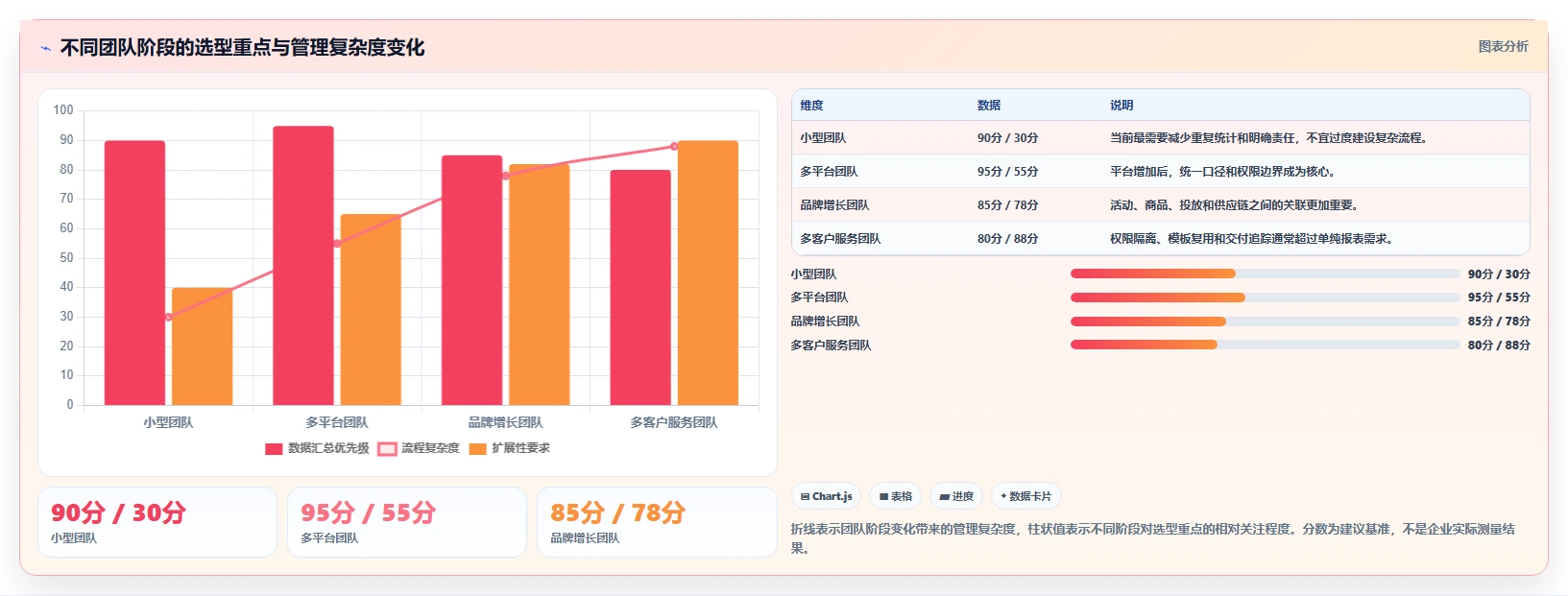1568x596 pixels.
Task: Click the progress bar for 多平台团队
Action: 1265,298
